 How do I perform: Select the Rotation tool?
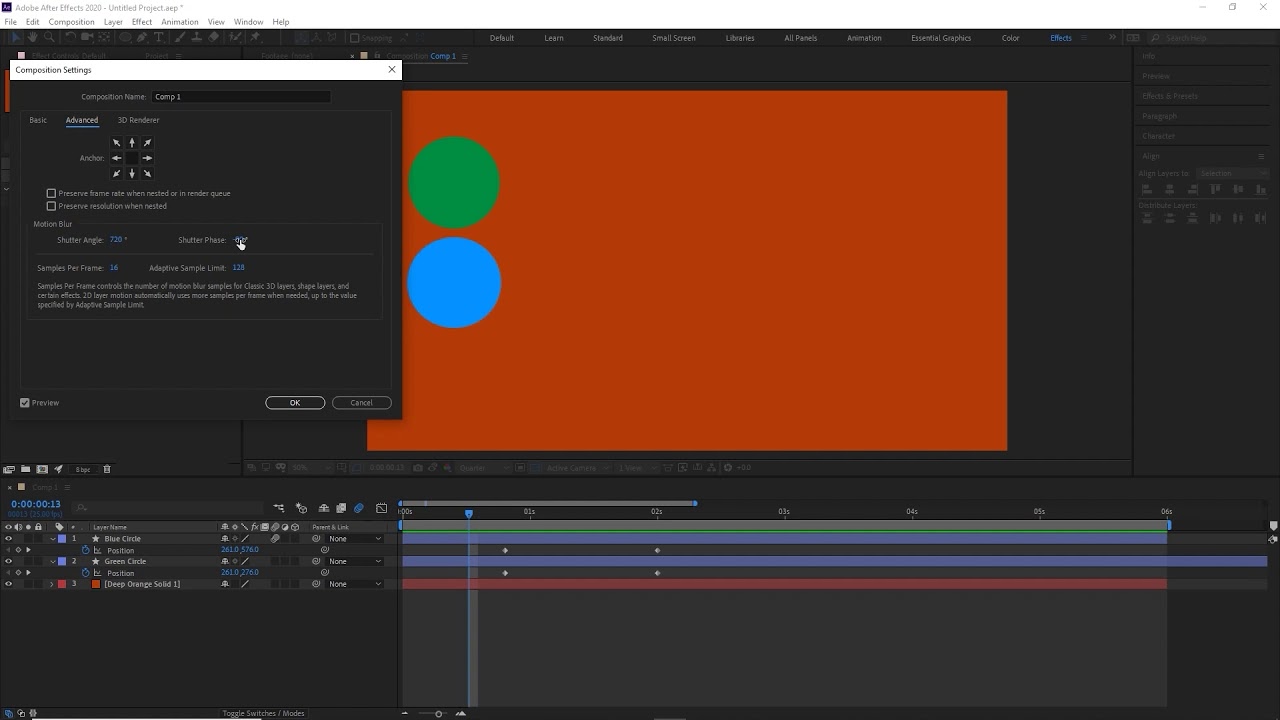(x=70, y=37)
